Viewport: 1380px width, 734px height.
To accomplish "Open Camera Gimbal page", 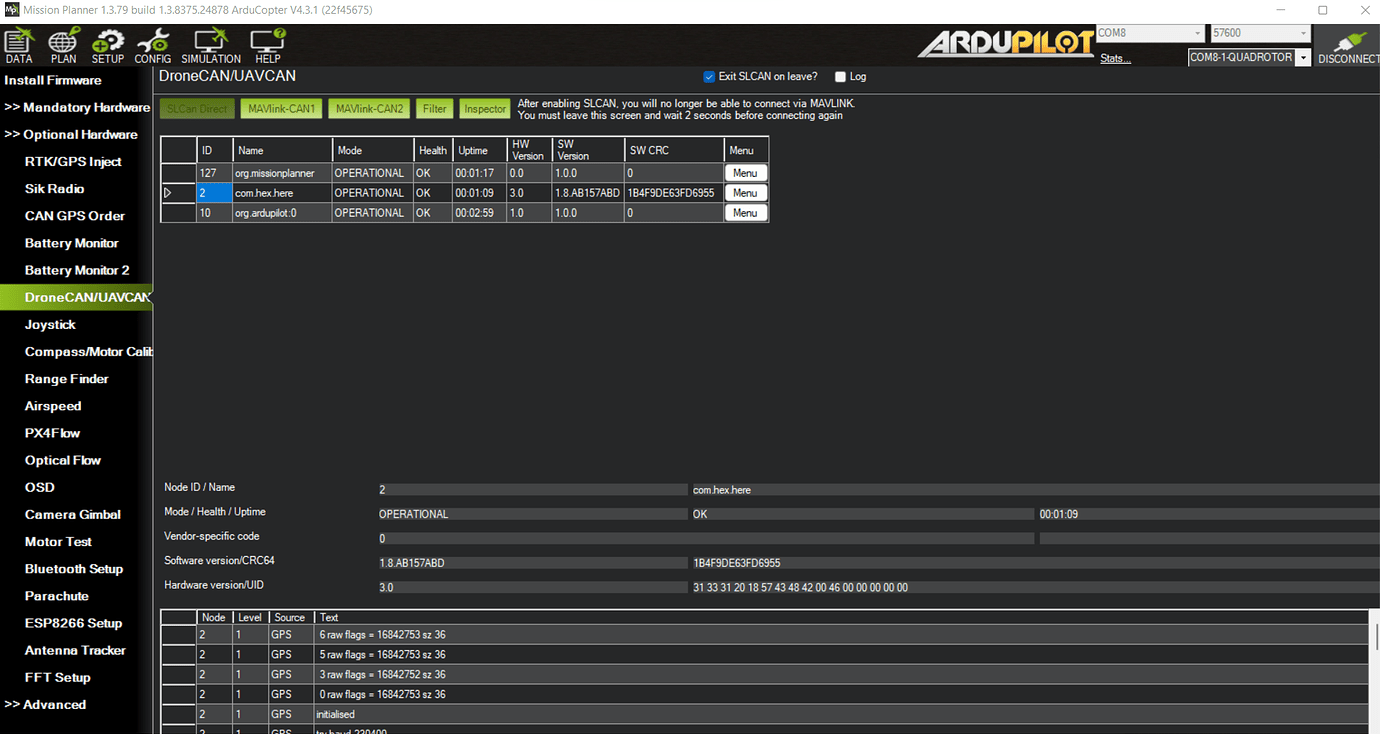I will (73, 514).
